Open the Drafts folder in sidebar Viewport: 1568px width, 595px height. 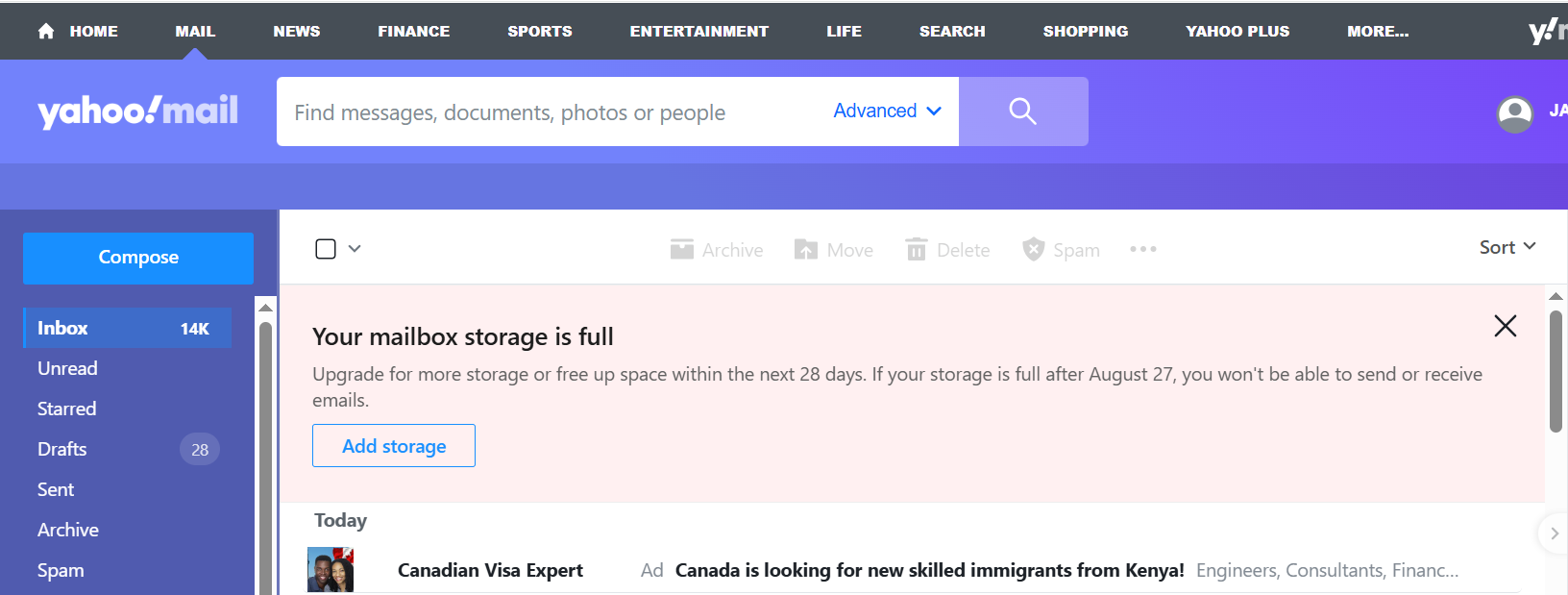coord(62,449)
